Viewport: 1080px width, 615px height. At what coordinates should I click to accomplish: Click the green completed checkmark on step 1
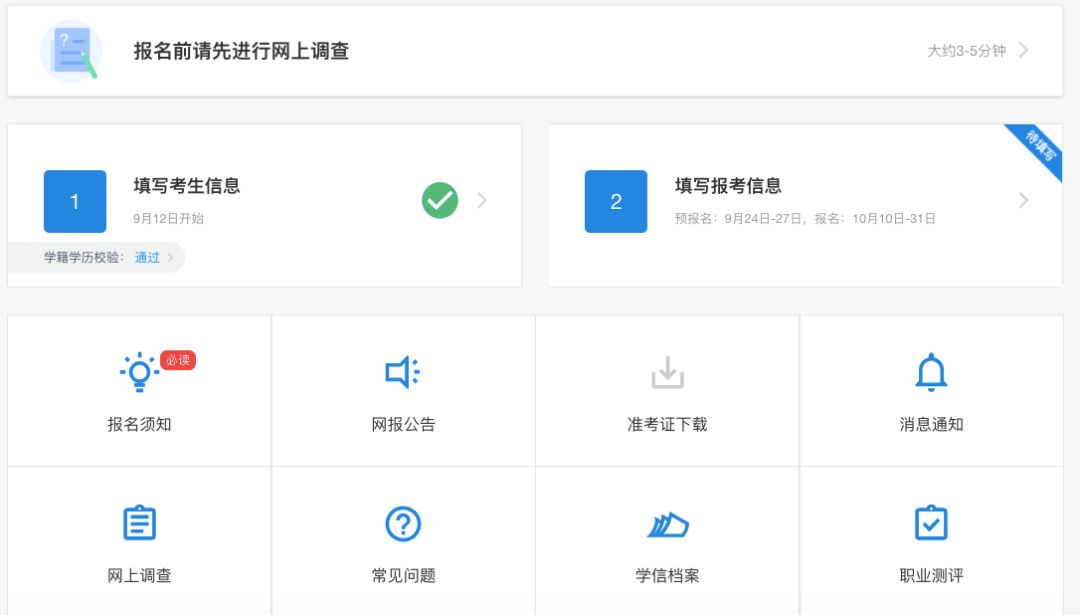[x=440, y=201]
